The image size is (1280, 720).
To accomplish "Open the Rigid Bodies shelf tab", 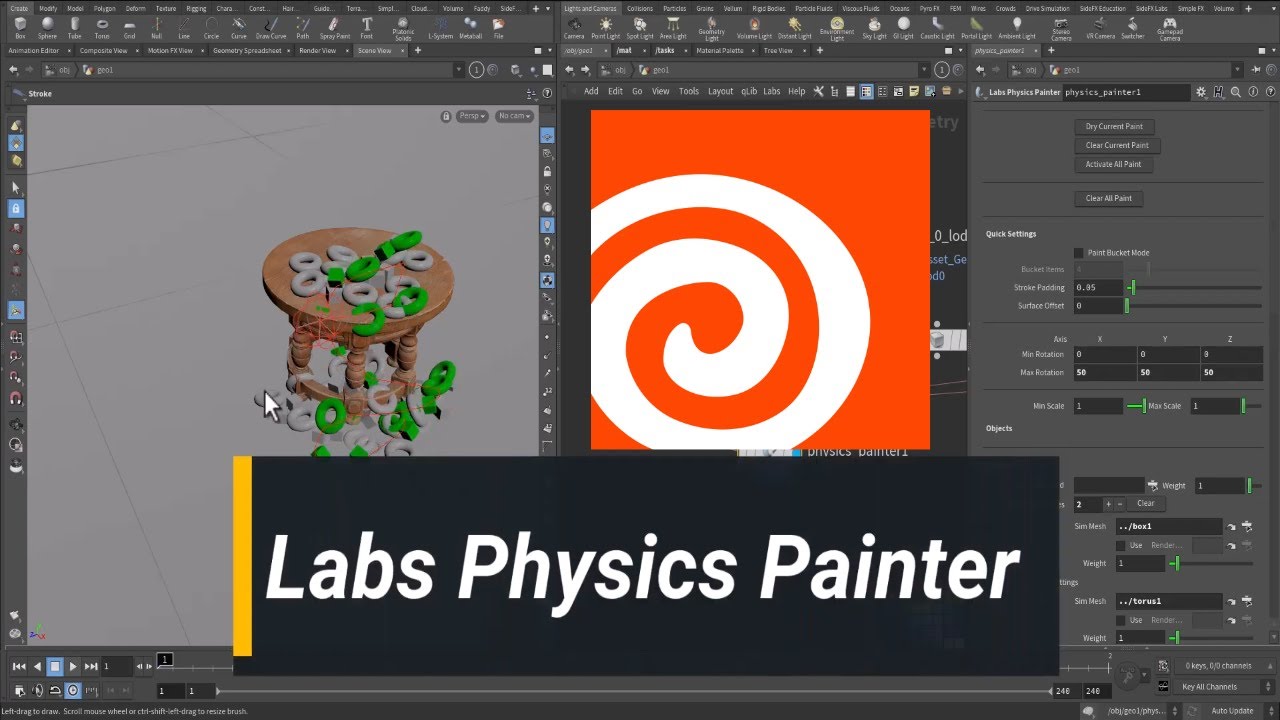I will click(x=769, y=8).
